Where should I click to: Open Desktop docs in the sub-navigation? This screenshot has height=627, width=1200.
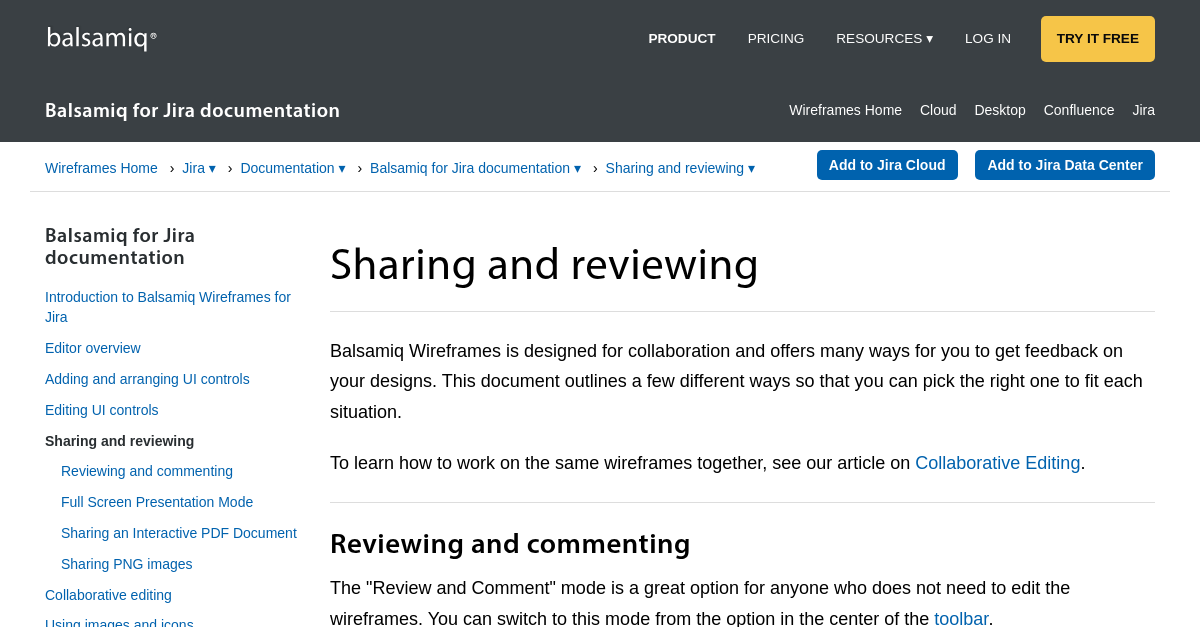coord(999,110)
